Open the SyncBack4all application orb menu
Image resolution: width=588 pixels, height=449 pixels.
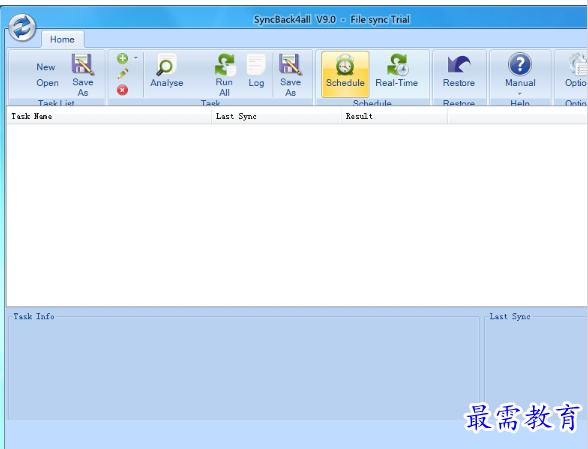click(22, 27)
